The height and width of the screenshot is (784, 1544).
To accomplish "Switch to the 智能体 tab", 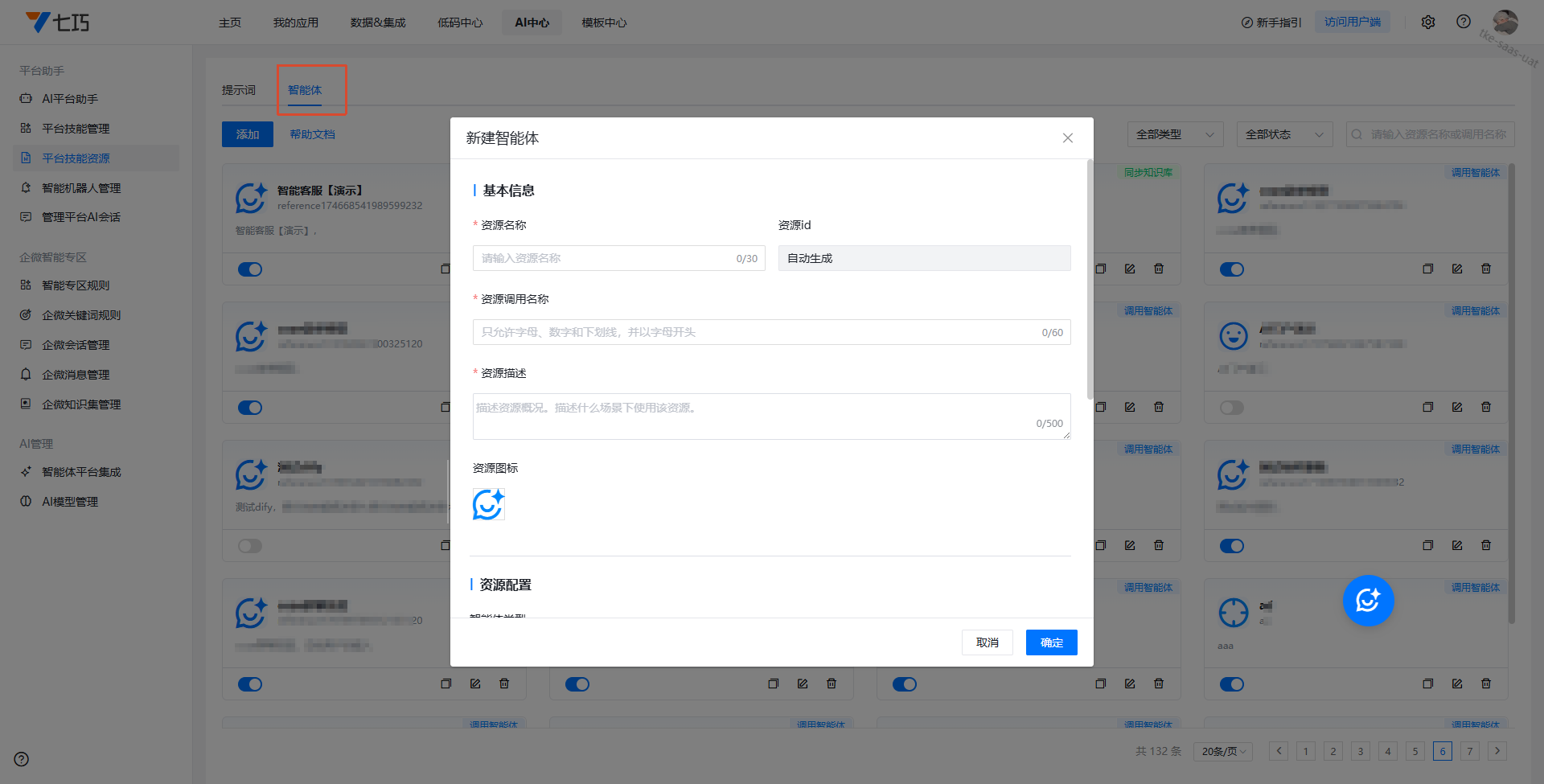I will (305, 90).
